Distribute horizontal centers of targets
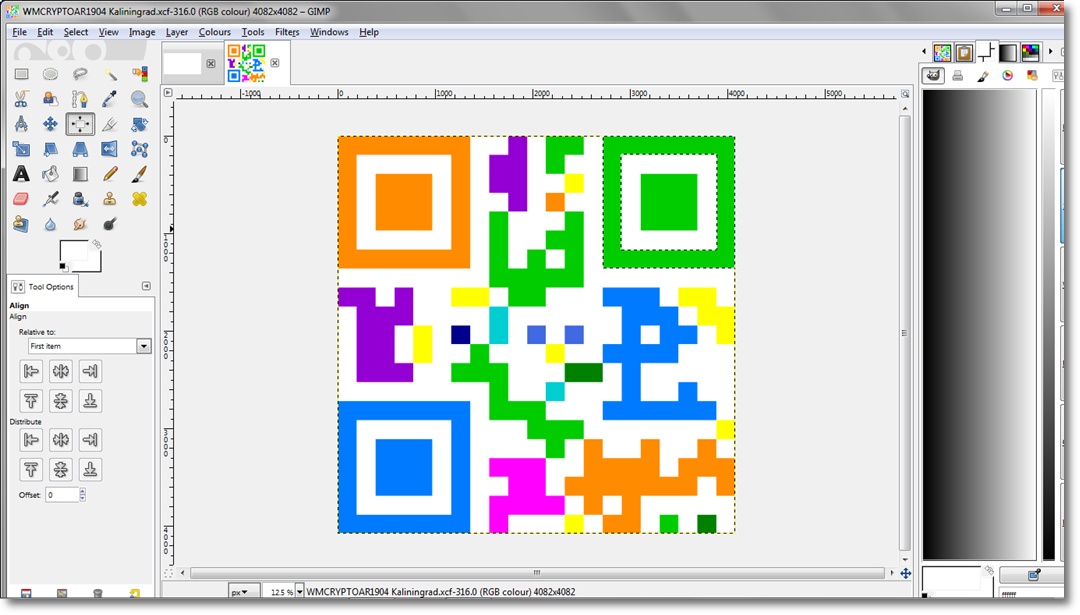 click(x=61, y=440)
